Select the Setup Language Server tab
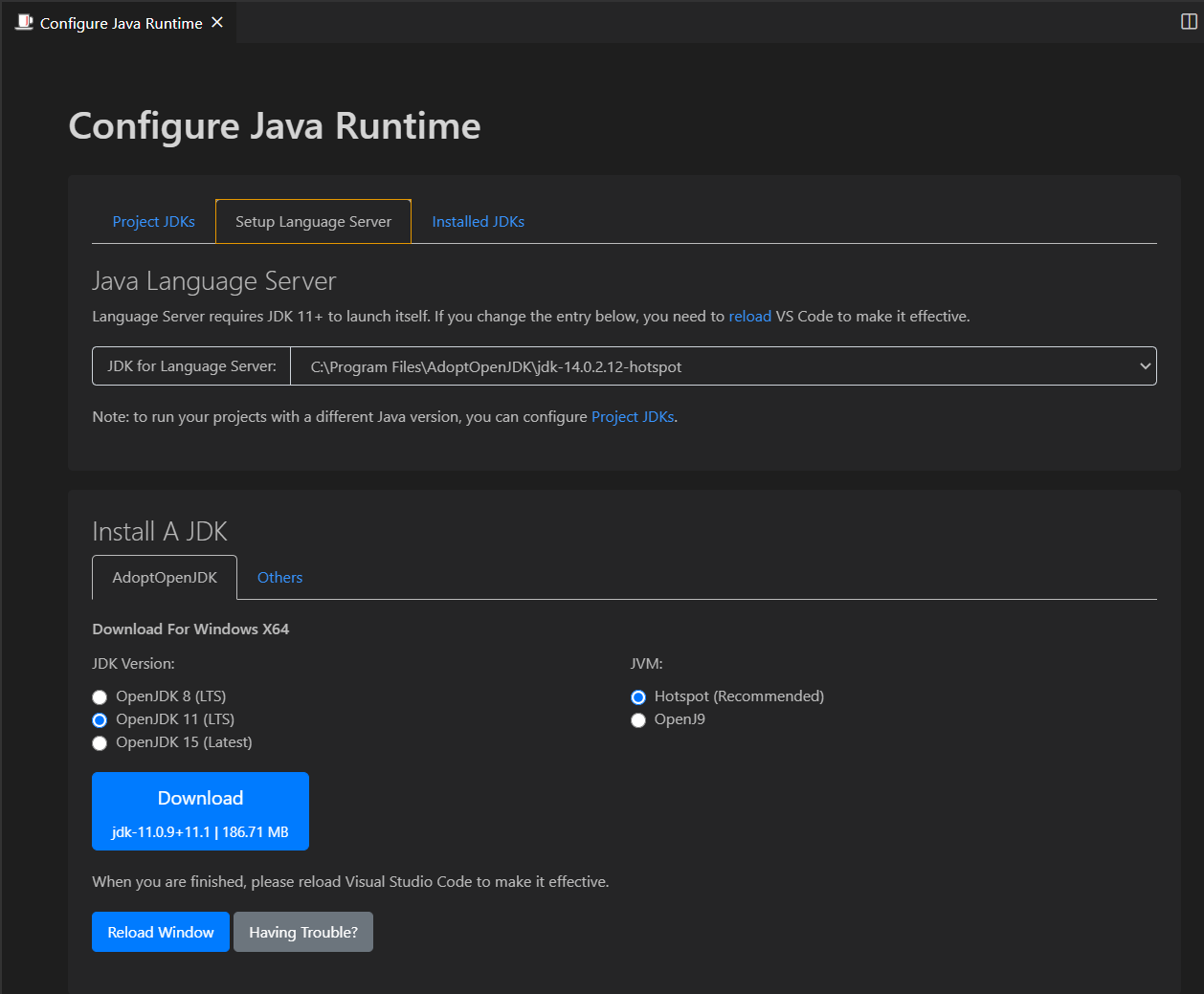This screenshot has width=1204, height=994. coord(313,221)
